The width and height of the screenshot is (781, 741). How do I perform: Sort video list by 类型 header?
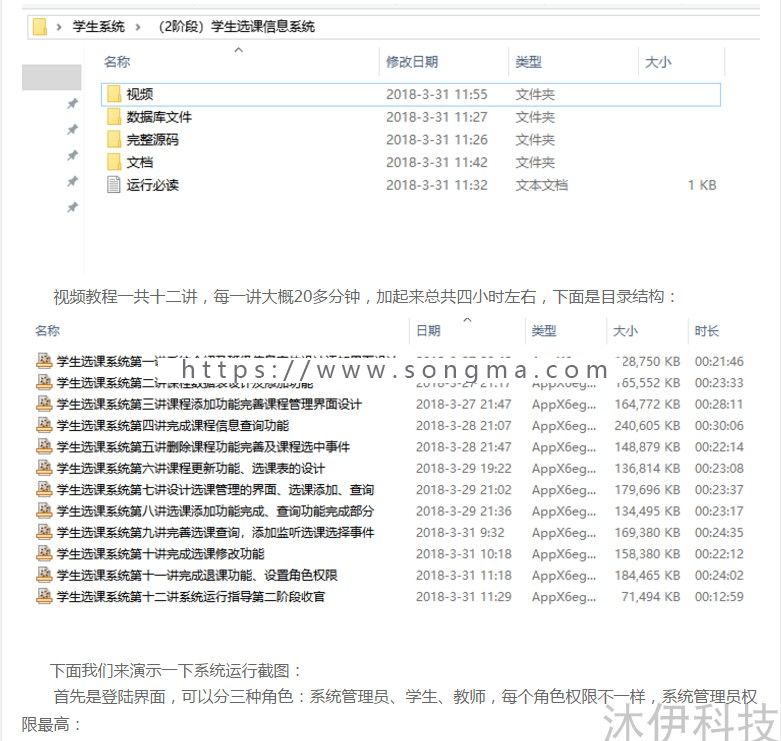pyautogui.click(x=544, y=331)
